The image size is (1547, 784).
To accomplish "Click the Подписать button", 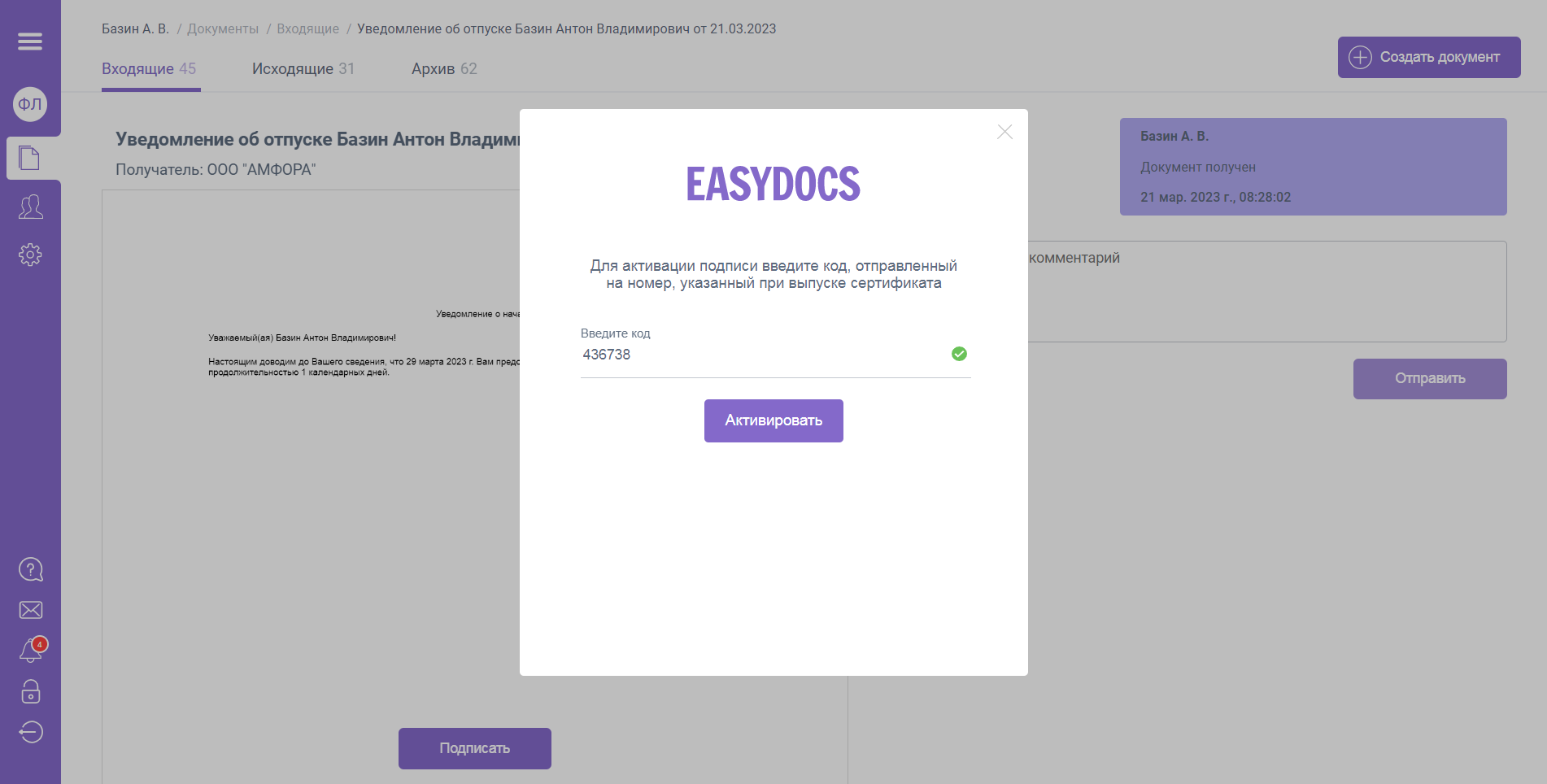I will click(x=474, y=747).
